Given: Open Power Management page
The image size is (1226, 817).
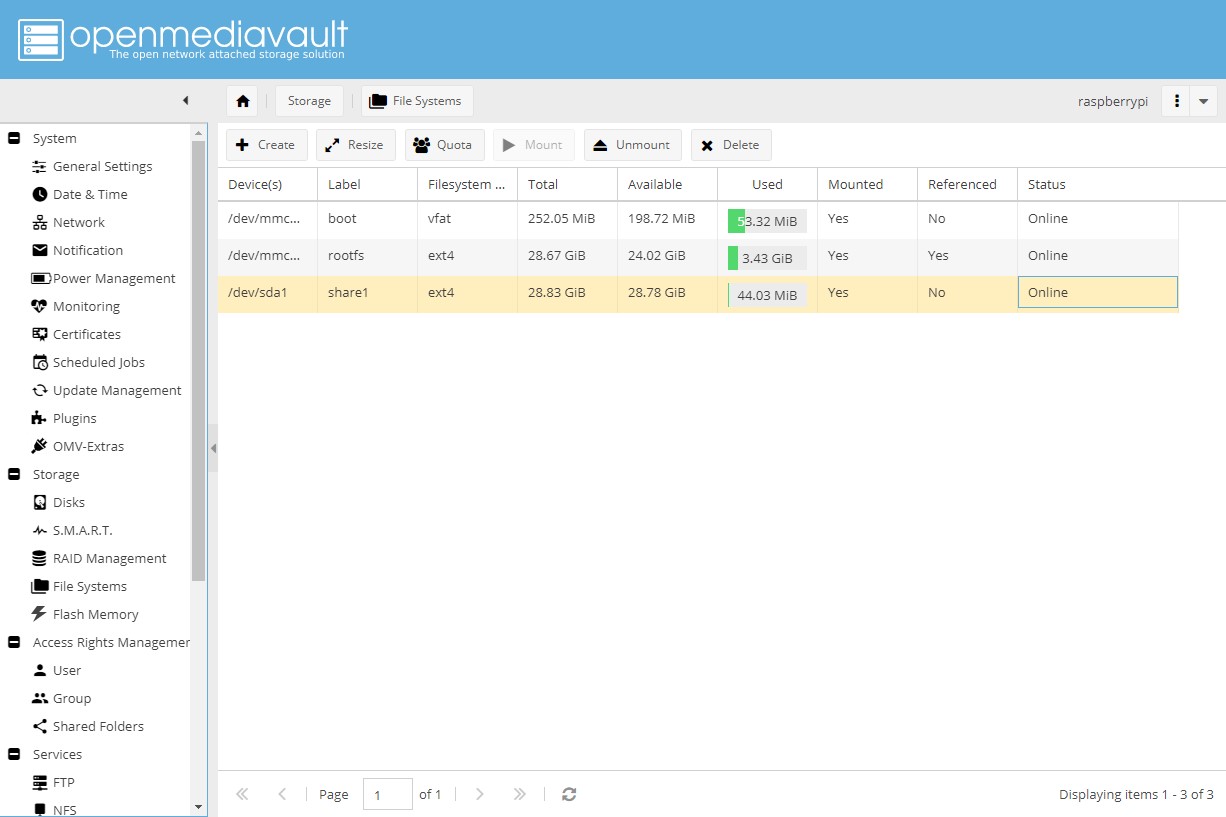Looking at the screenshot, I should (x=114, y=279).
